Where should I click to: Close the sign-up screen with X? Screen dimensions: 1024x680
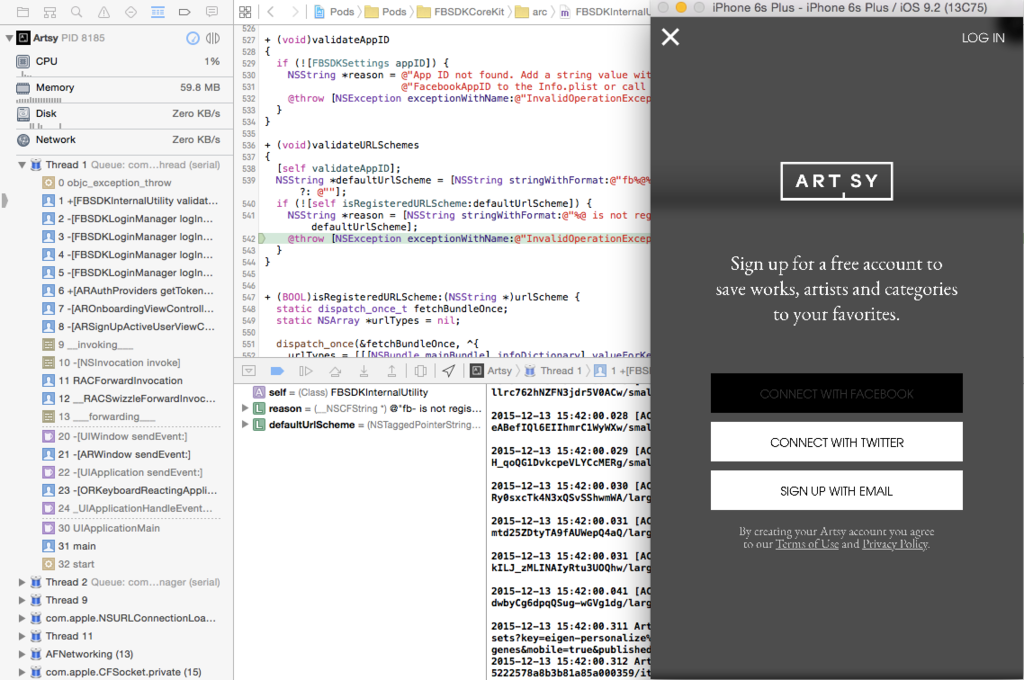click(x=670, y=37)
